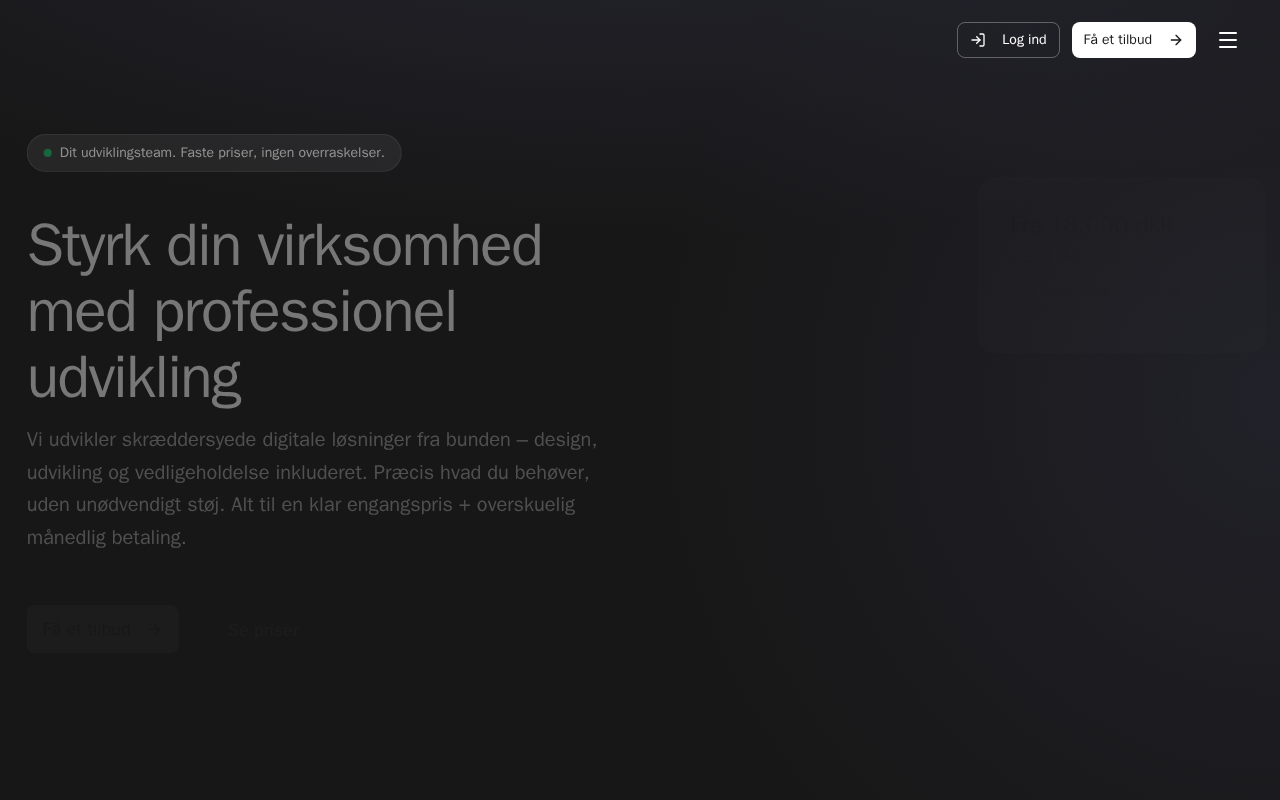Click the Vi udvikler skræddersyede paragraph

(x=312, y=489)
